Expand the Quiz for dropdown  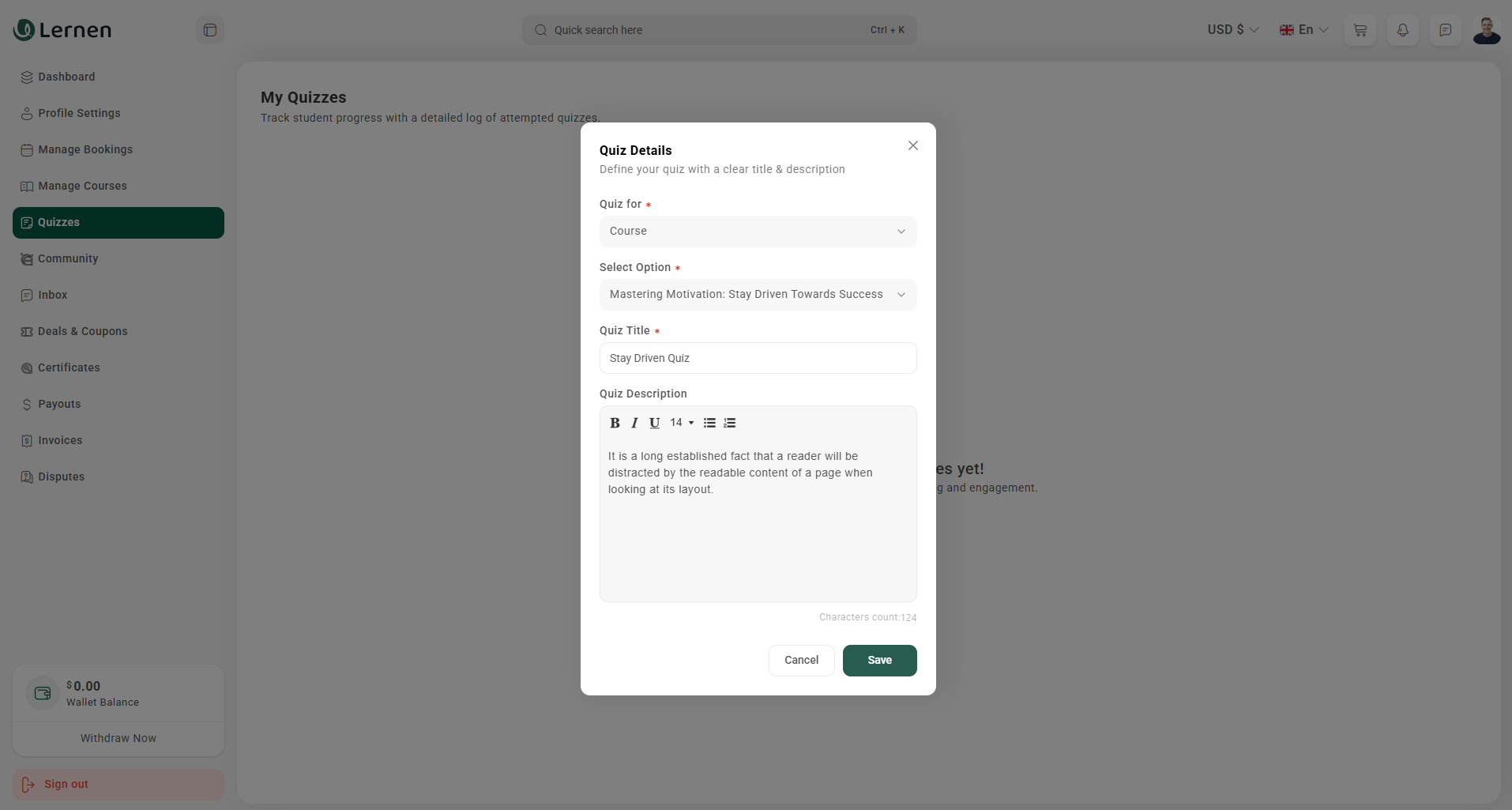[x=758, y=232]
